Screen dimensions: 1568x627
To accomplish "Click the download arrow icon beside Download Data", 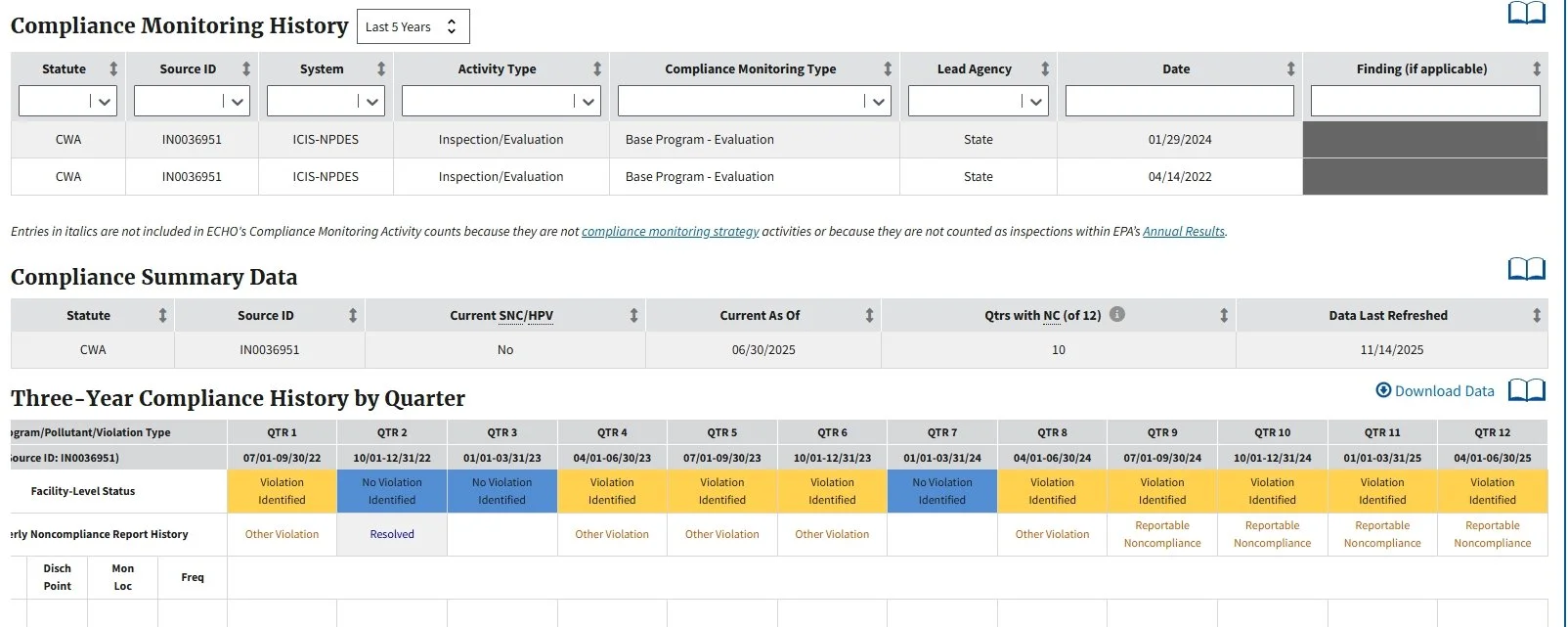I will 1383,390.
